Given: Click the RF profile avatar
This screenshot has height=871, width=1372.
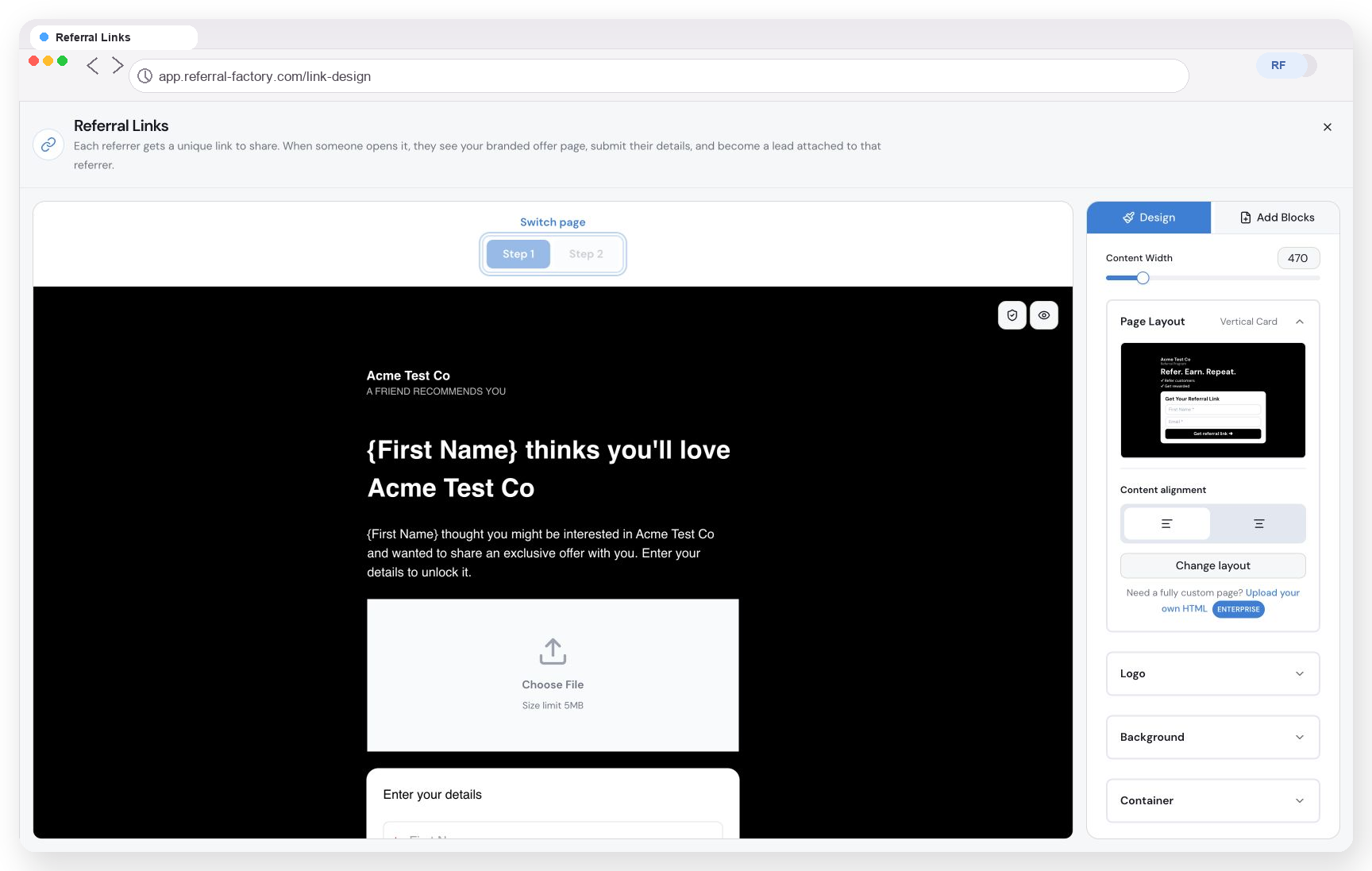Looking at the screenshot, I should (1278, 65).
